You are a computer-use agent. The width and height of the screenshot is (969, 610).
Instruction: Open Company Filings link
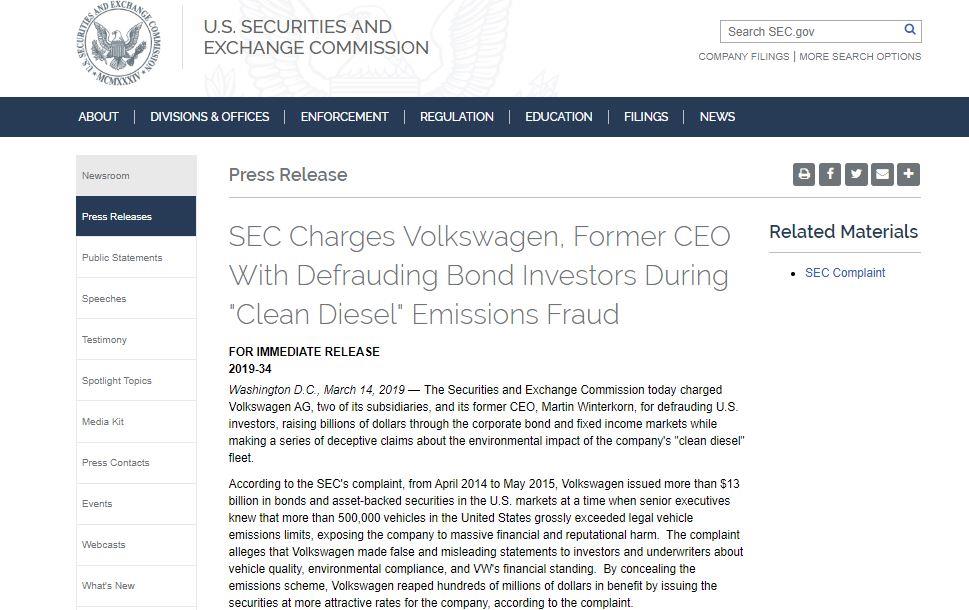(743, 56)
